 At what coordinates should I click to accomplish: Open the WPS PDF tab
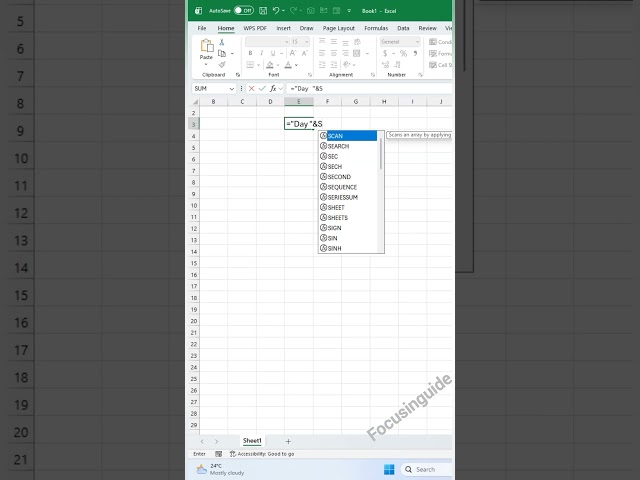pyautogui.click(x=255, y=28)
